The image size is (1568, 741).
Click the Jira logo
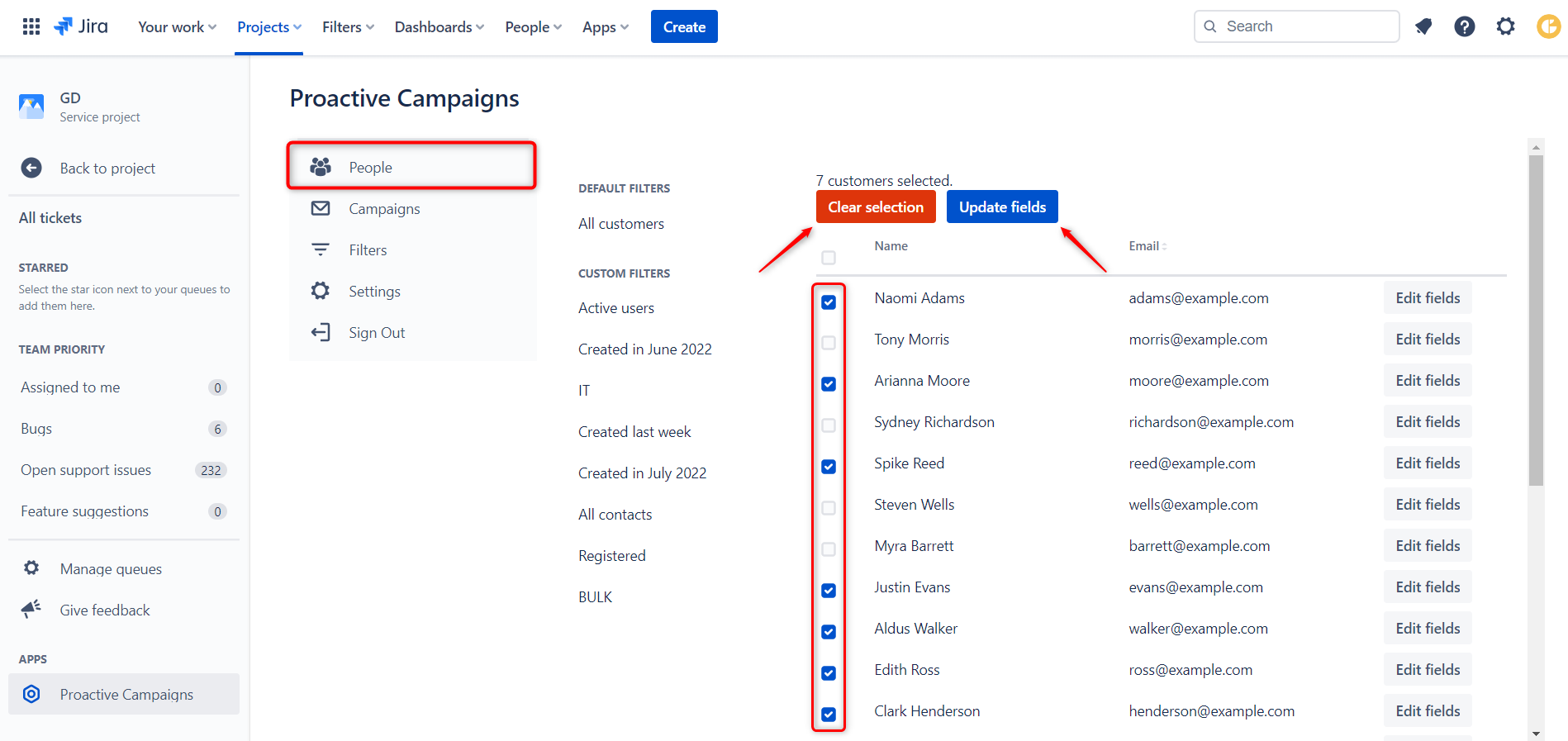[81, 26]
